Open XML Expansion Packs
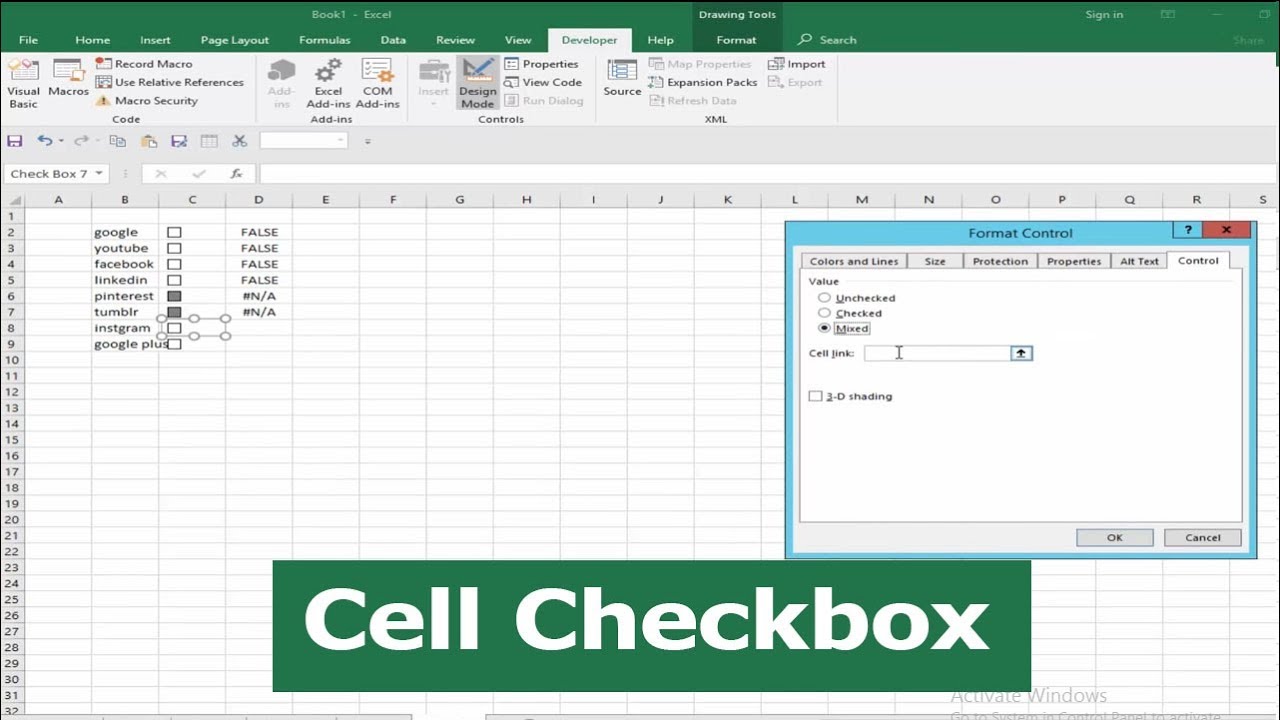The image size is (1280, 720). point(703,82)
